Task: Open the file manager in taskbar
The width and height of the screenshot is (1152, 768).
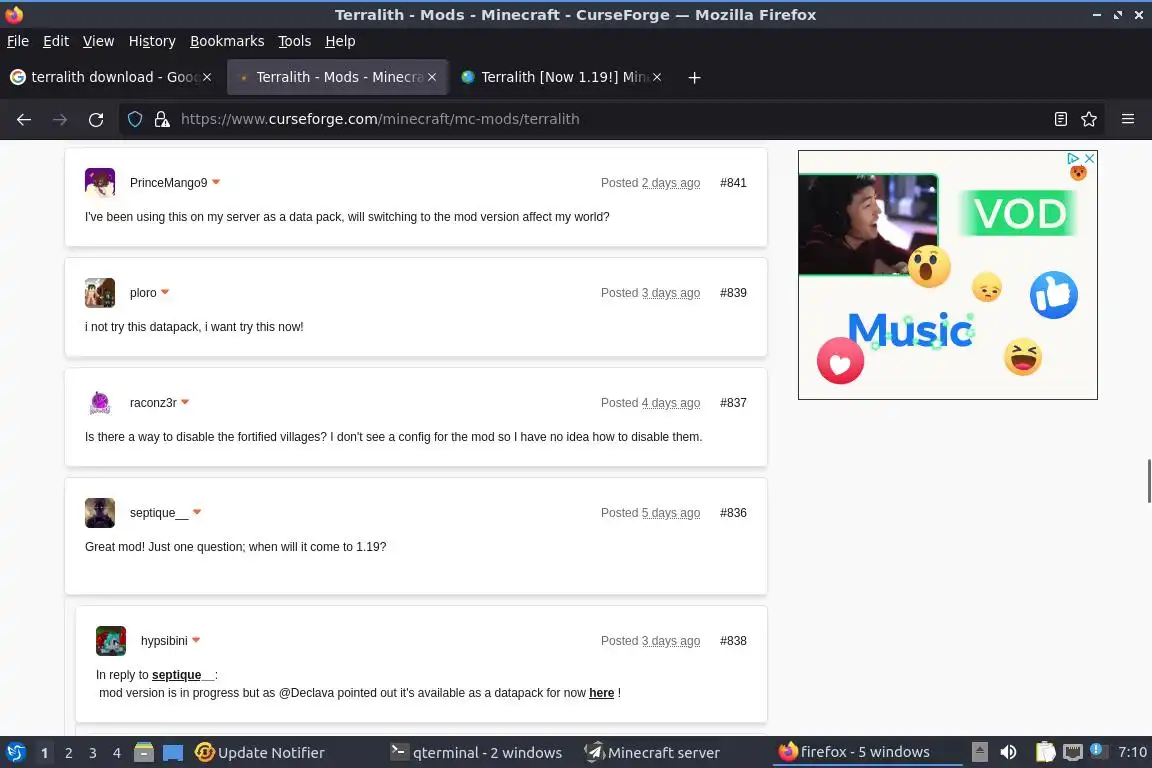Action: [144, 753]
